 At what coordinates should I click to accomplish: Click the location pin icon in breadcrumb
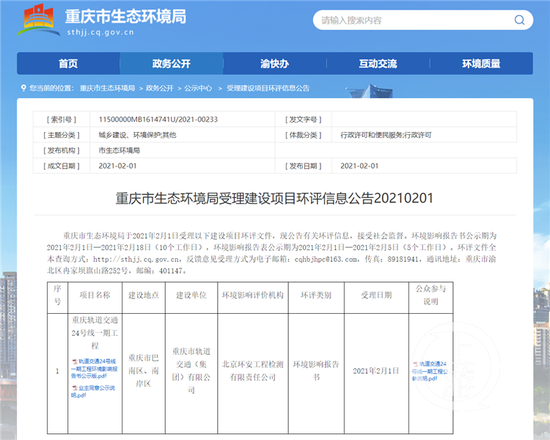click(x=24, y=88)
